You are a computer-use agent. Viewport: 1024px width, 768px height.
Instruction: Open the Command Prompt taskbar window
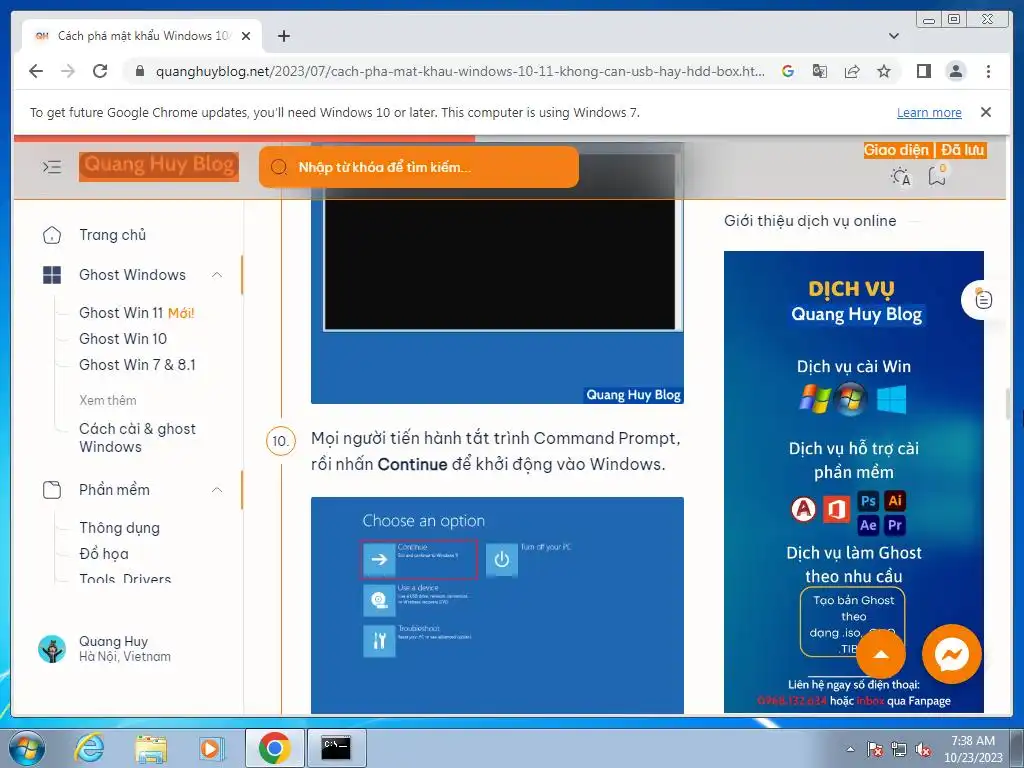click(336, 748)
